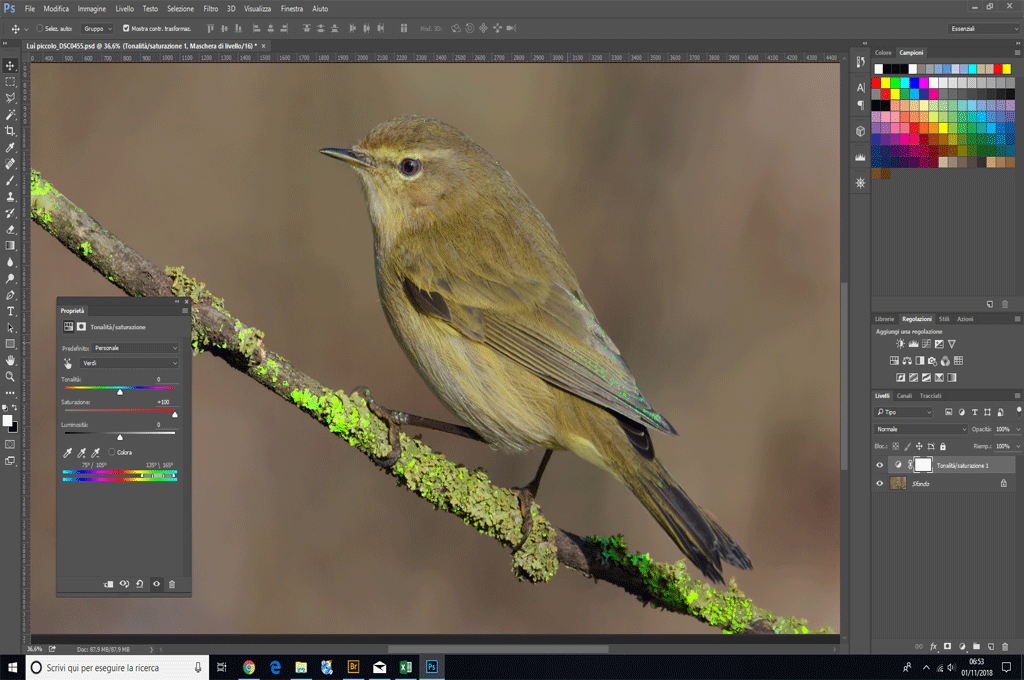
Task: Delete adjustment via Properties trash icon
Action: pos(172,584)
